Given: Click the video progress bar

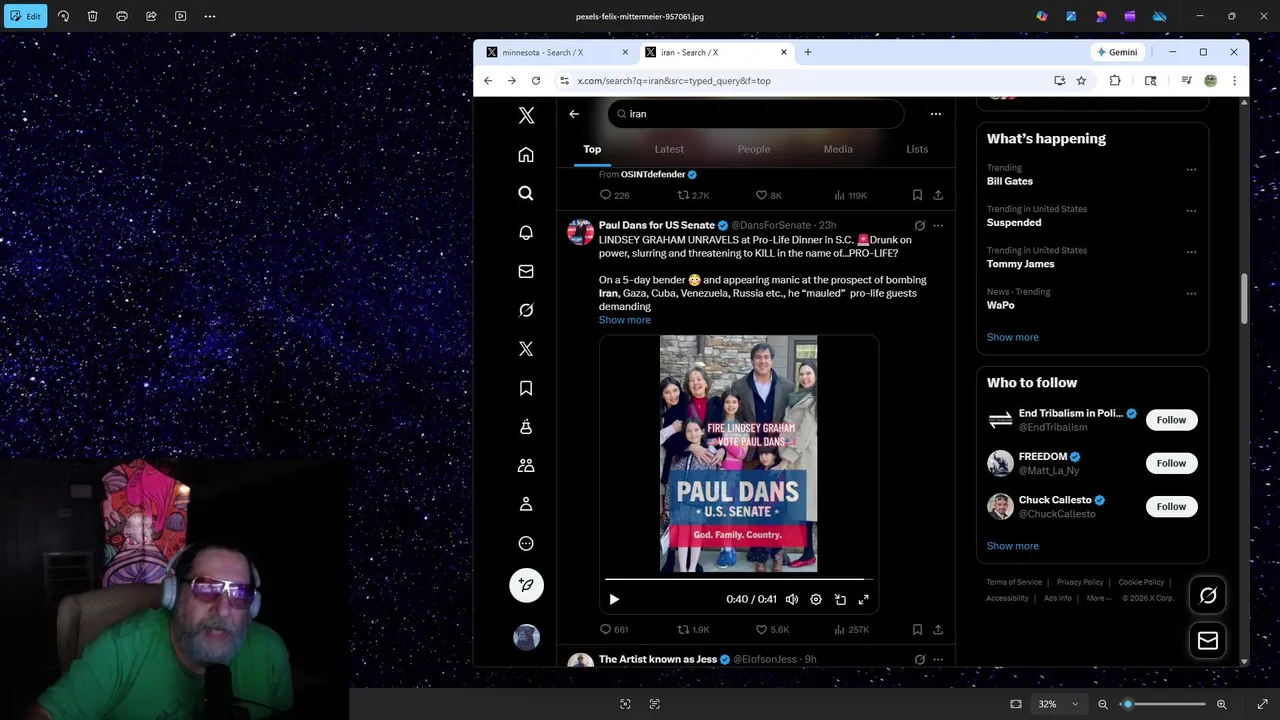Looking at the screenshot, I should click(x=738, y=579).
